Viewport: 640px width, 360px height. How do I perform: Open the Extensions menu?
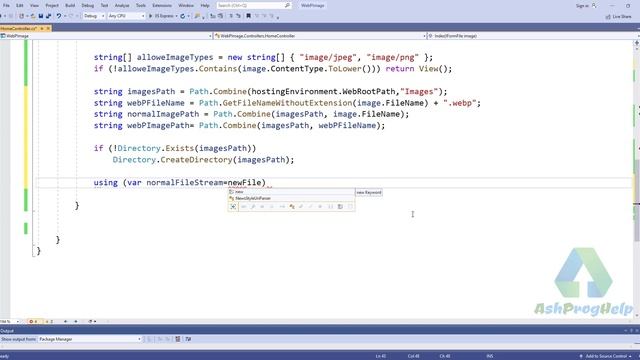[x=162, y=5]
